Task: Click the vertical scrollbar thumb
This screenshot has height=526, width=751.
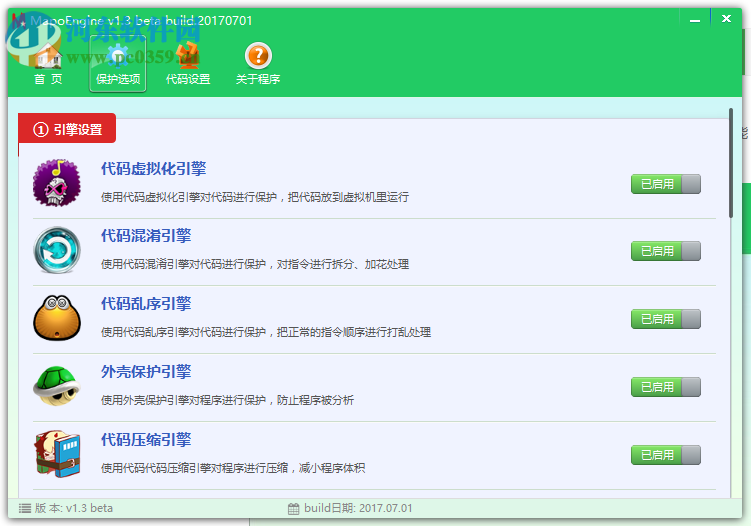Action: 730,163
